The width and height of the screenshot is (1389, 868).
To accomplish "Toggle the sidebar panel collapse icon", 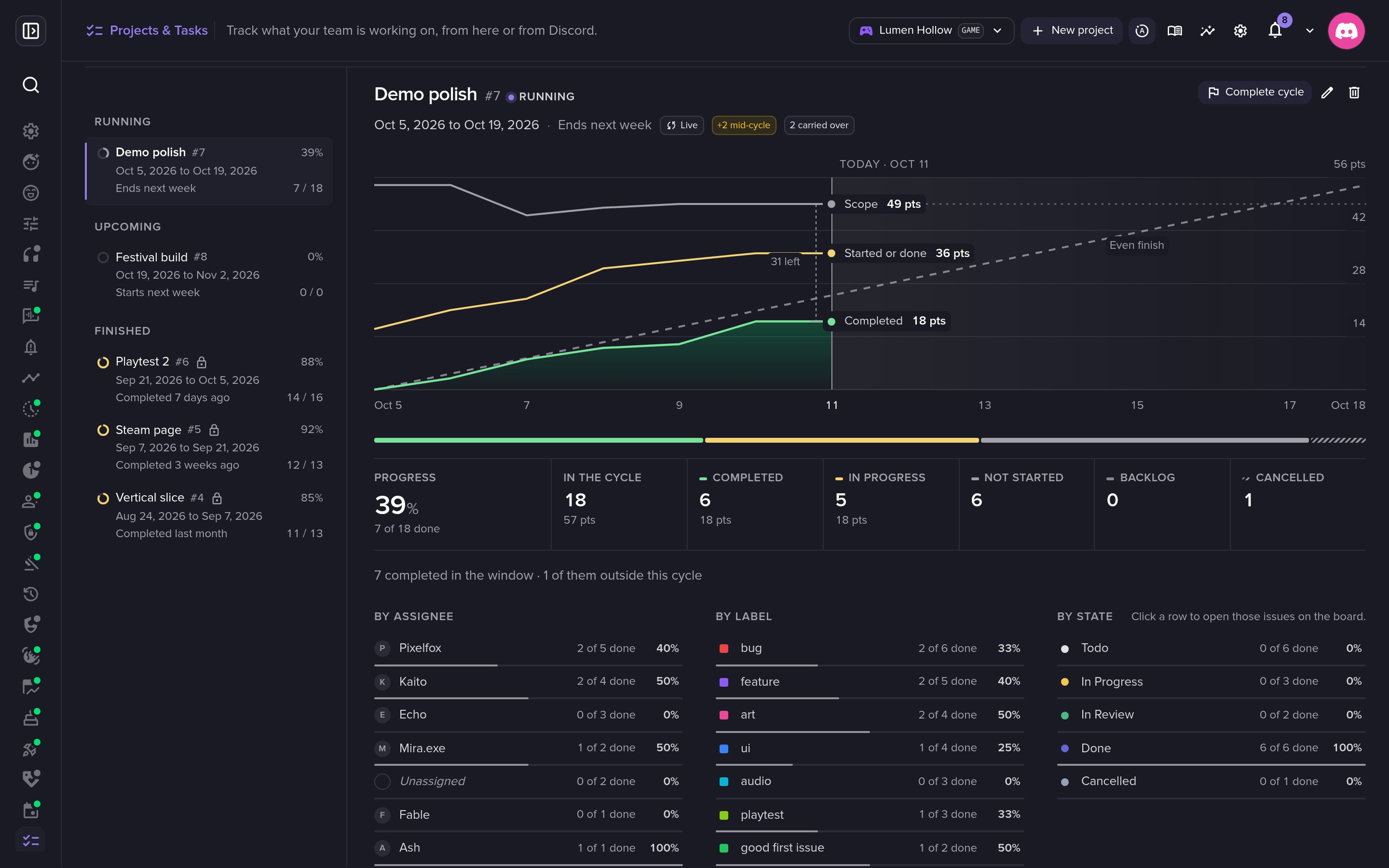I will coord(30,30).
